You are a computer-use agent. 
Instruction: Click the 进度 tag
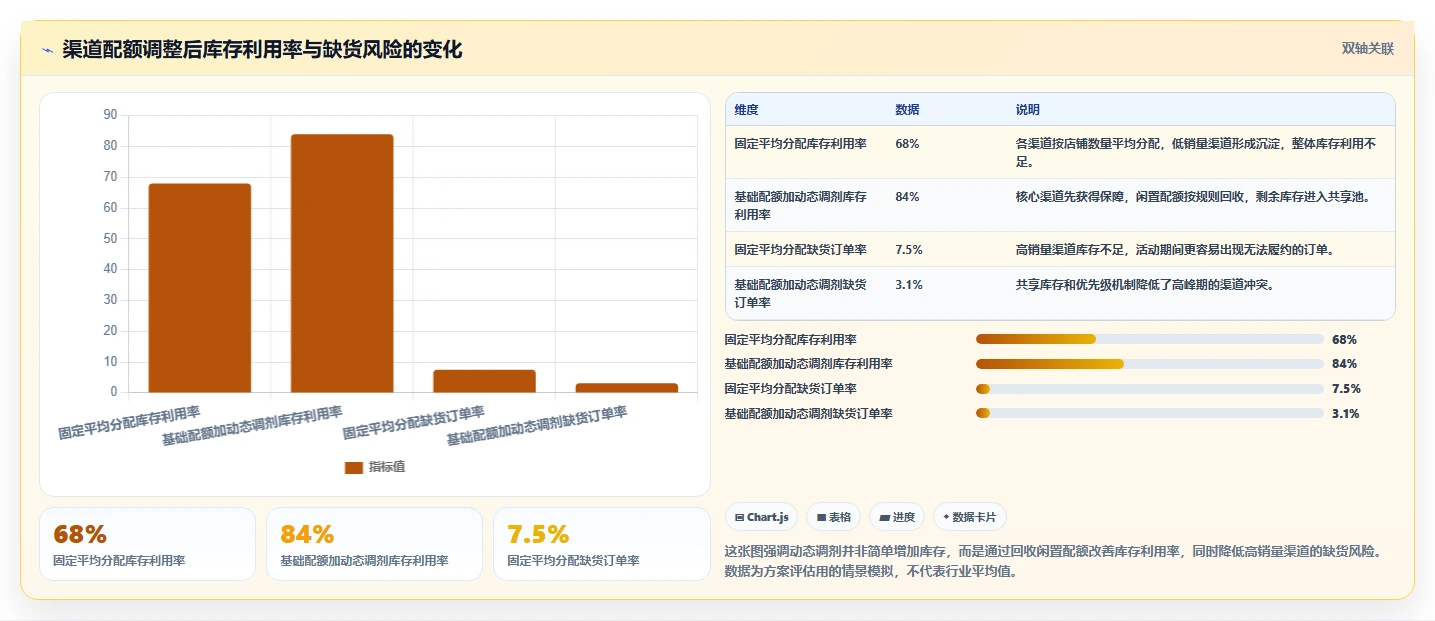point(897,517)
